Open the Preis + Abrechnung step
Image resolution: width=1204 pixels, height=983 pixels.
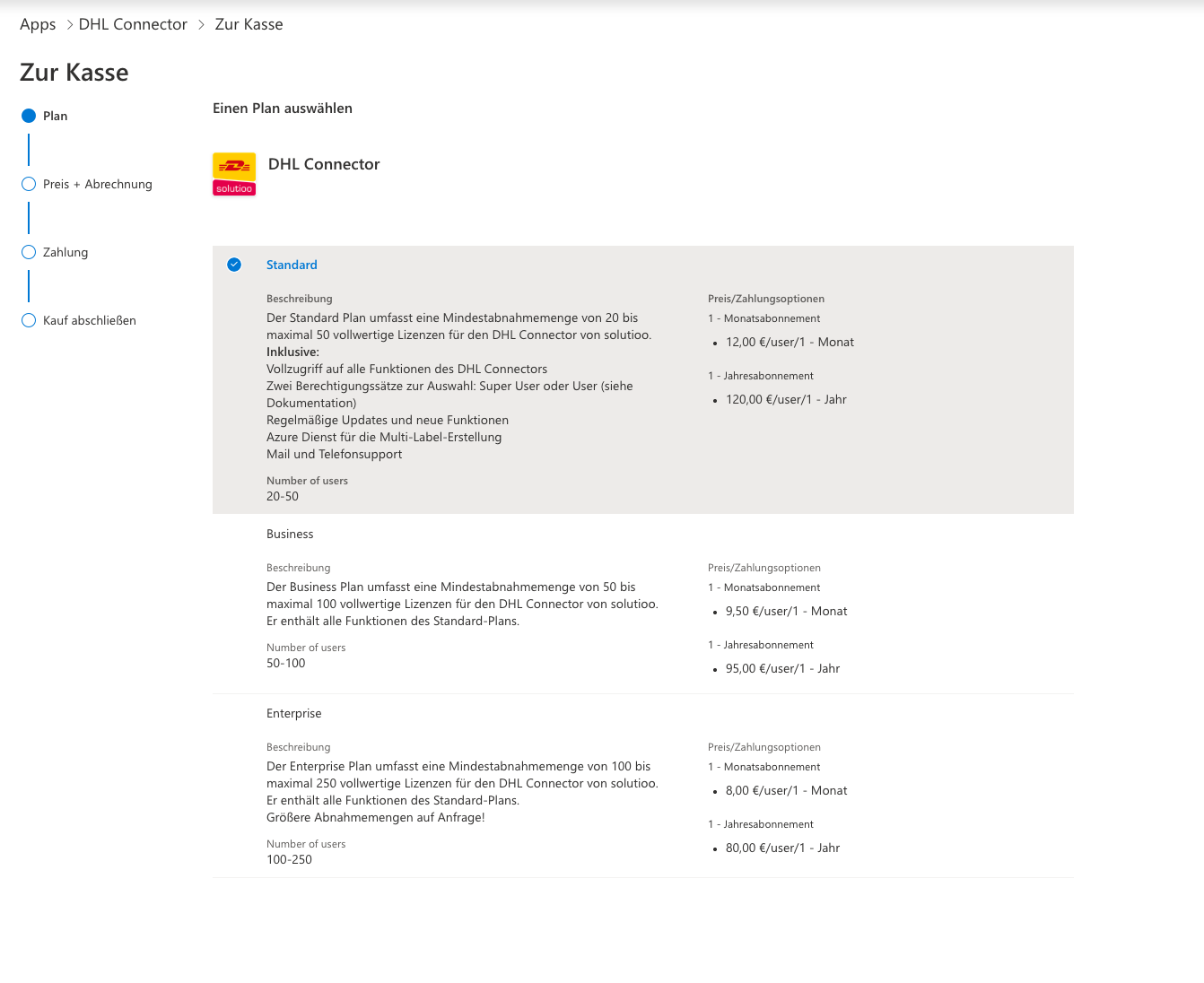[x=98, y=184]
